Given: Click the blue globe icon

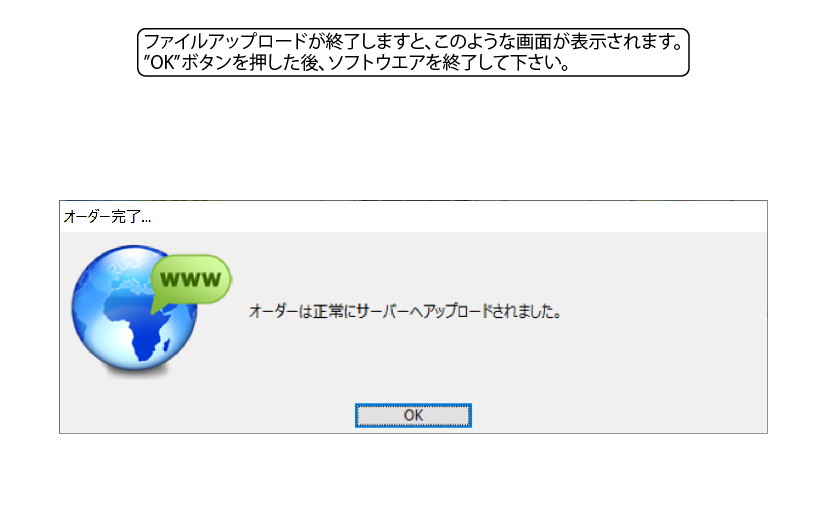Looking at the screenshot, I should pos(134,308).
